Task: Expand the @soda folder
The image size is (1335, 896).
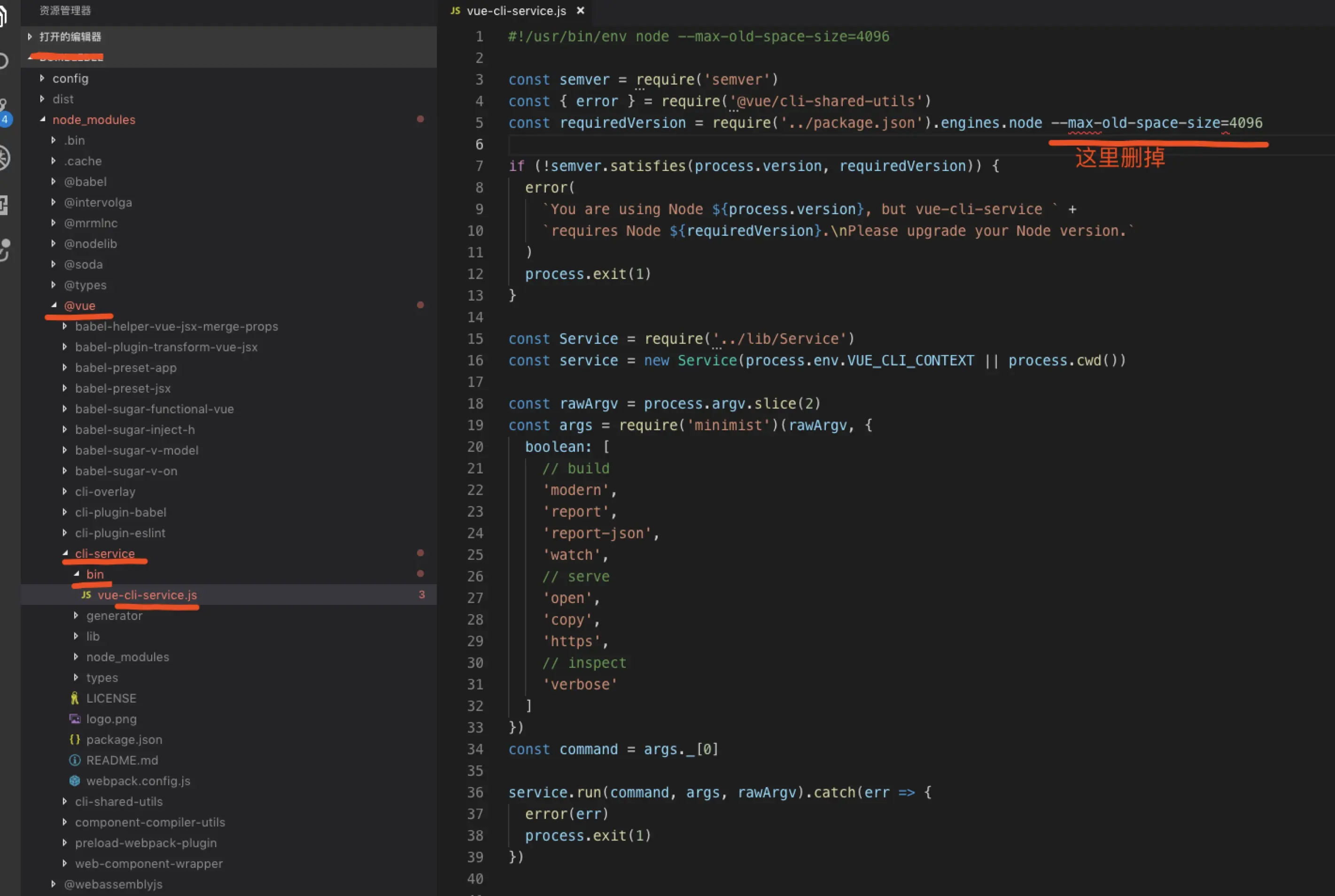Action: point(229,264)
